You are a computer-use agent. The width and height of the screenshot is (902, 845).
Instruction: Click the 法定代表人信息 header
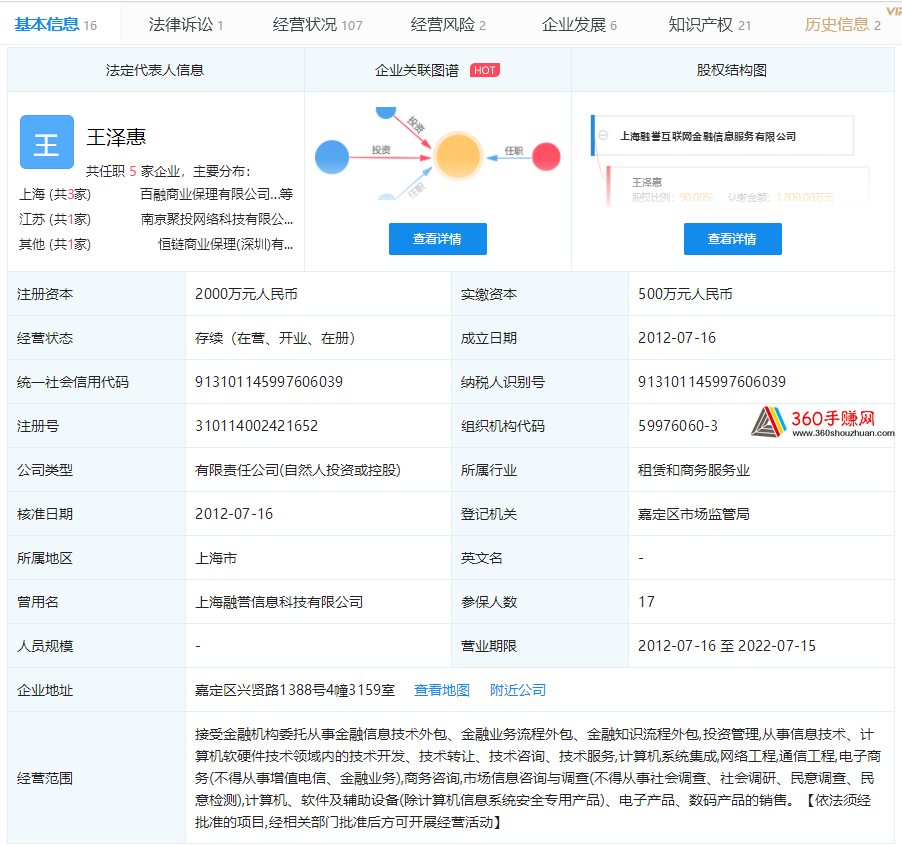[x=155, y=70]
